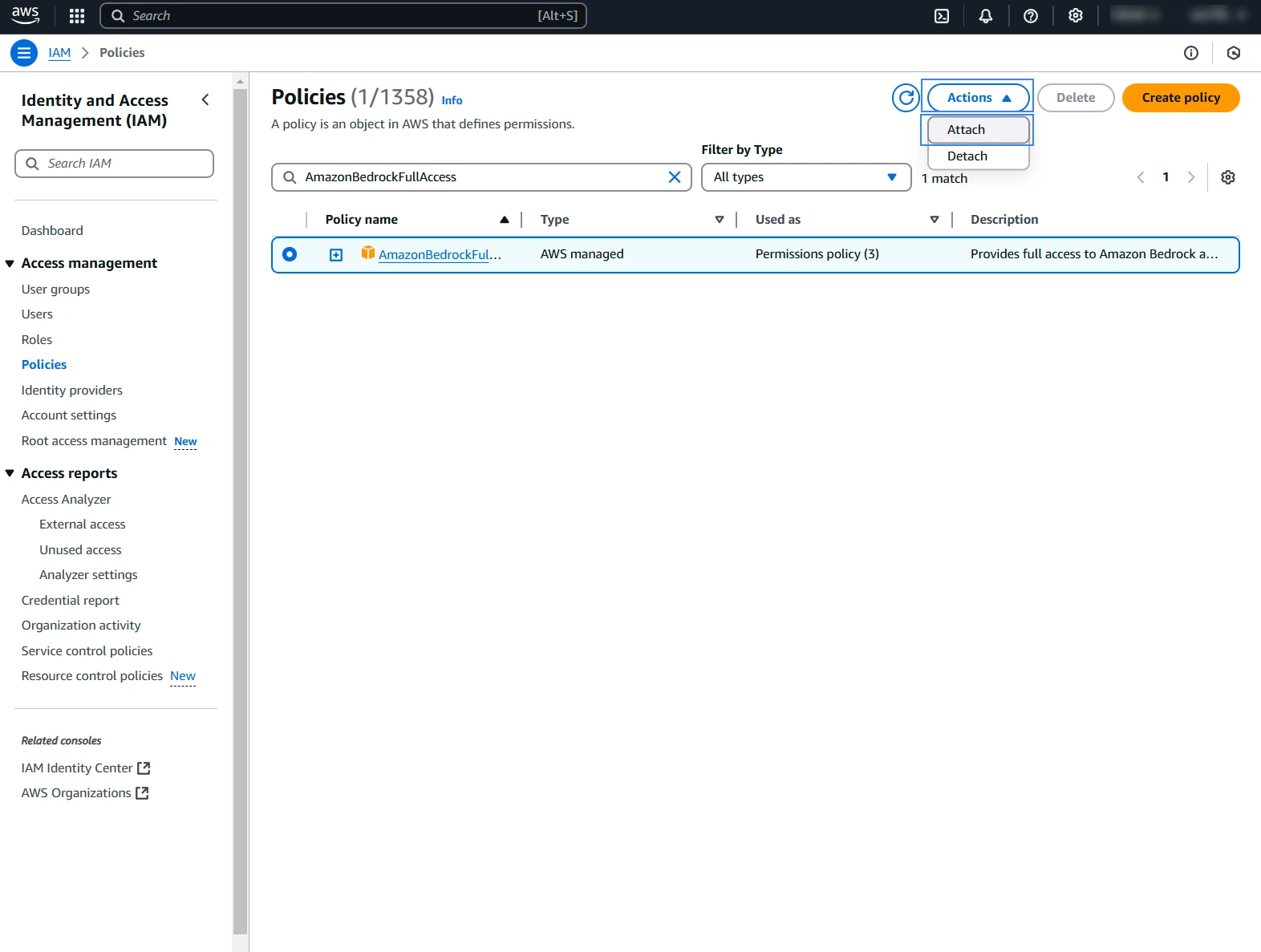Click the orange policy cube icon
Screen dimensions: 1261x952
[x=368, y=253]
